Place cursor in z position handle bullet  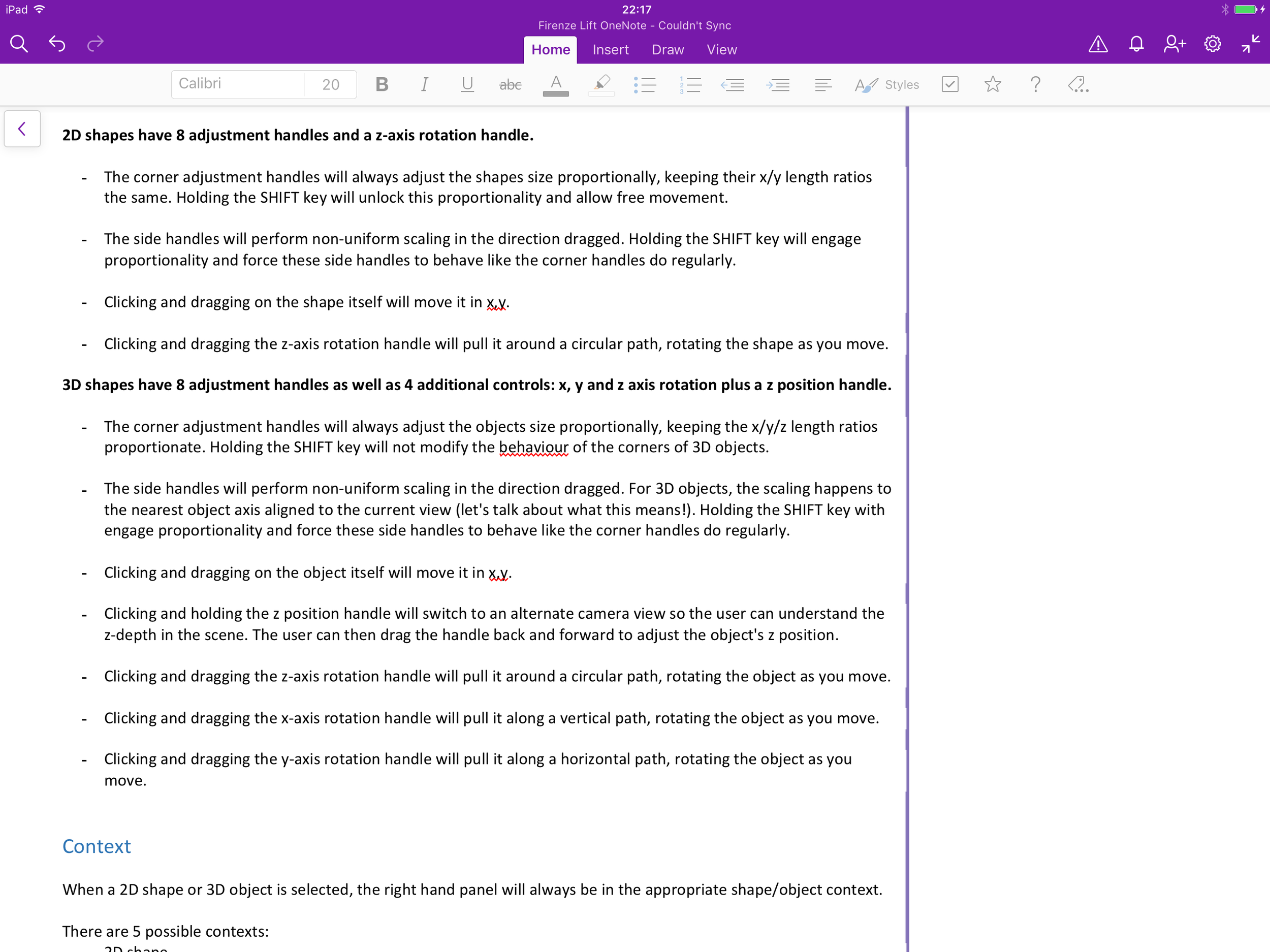[x=494, y=624]
